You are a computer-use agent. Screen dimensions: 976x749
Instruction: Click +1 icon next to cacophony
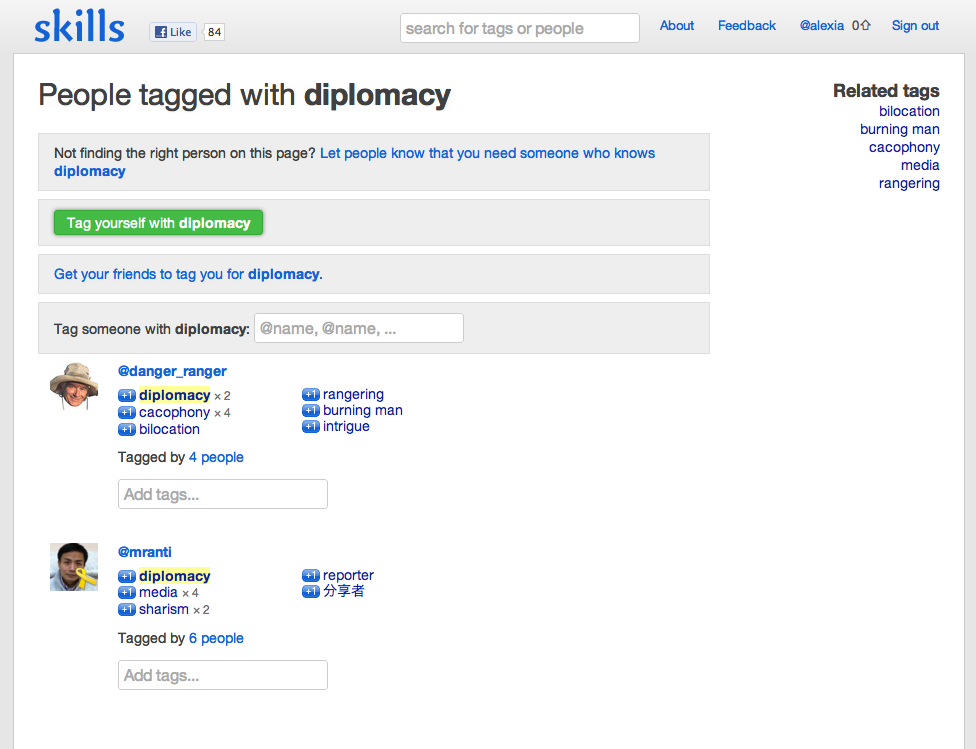click(126, 413)
